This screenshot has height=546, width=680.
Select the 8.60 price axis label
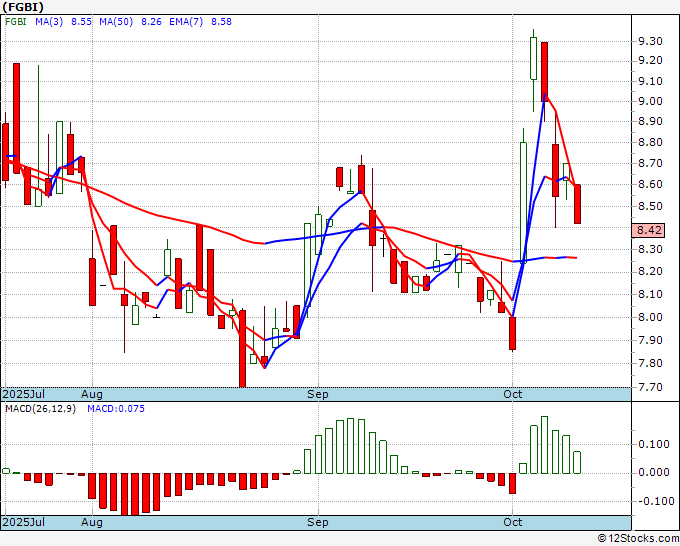pos(650,184)
